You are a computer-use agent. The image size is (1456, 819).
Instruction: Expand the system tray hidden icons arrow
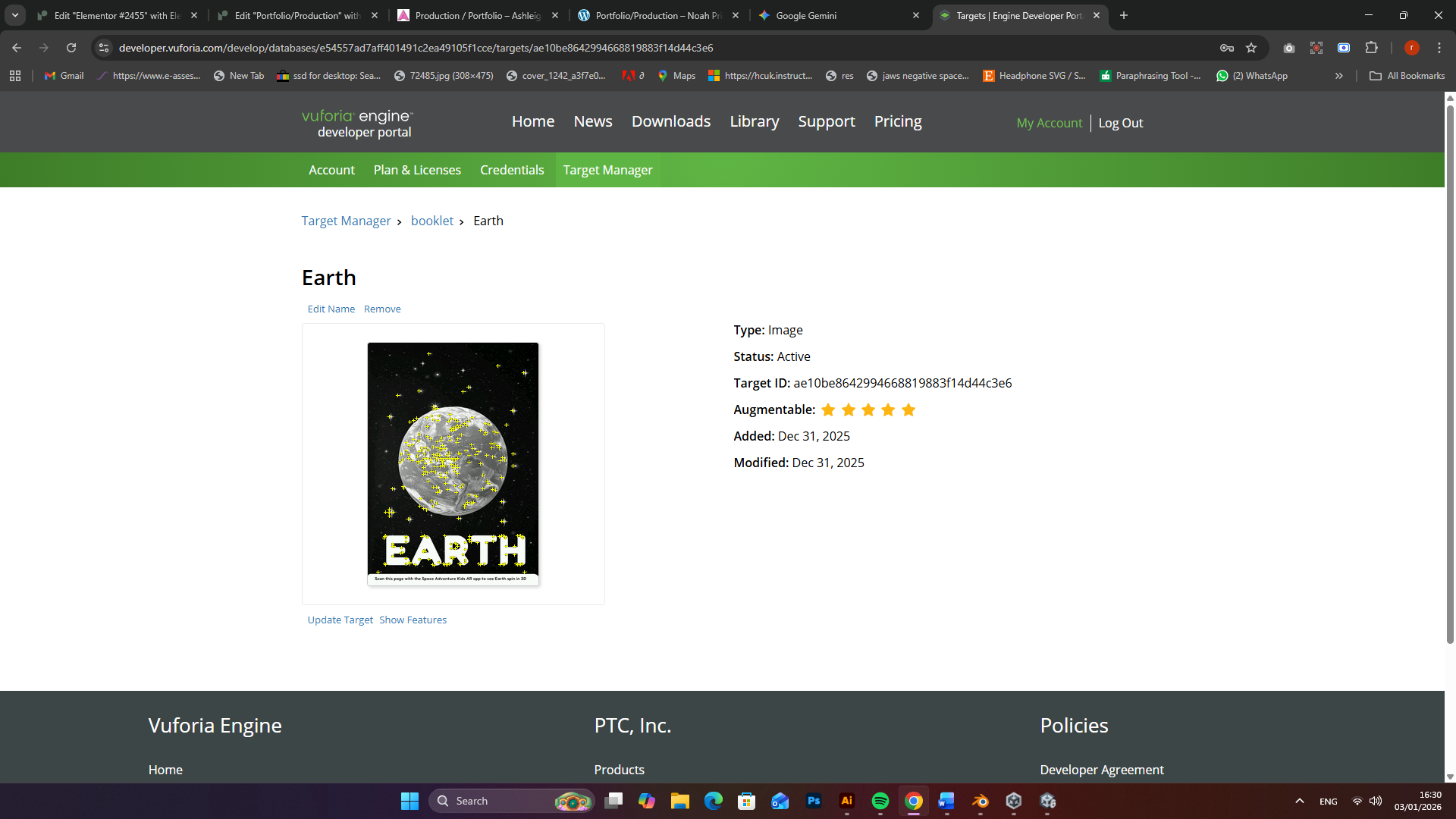point(1299,801)
